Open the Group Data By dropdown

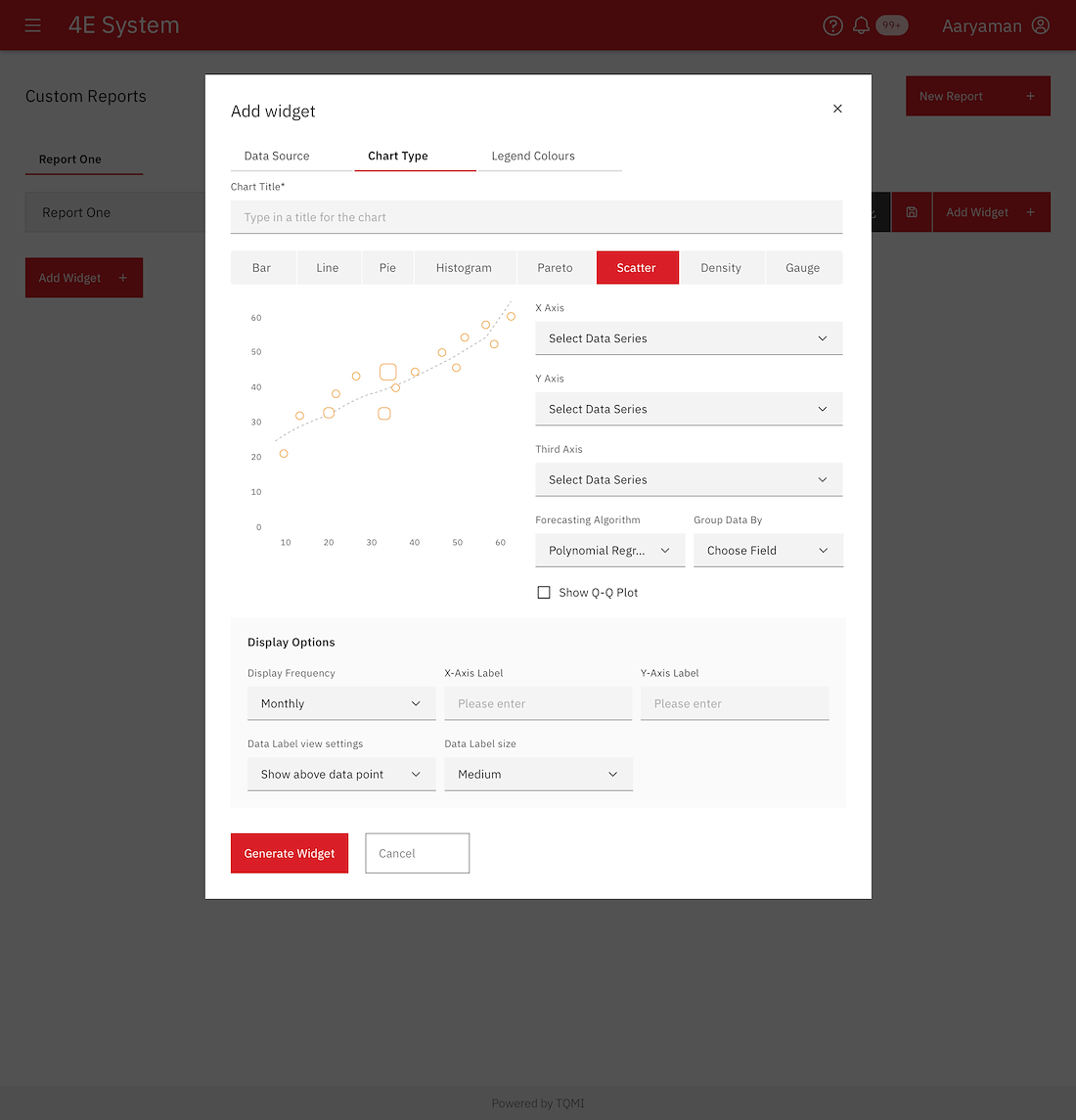[x=768, y=551]
